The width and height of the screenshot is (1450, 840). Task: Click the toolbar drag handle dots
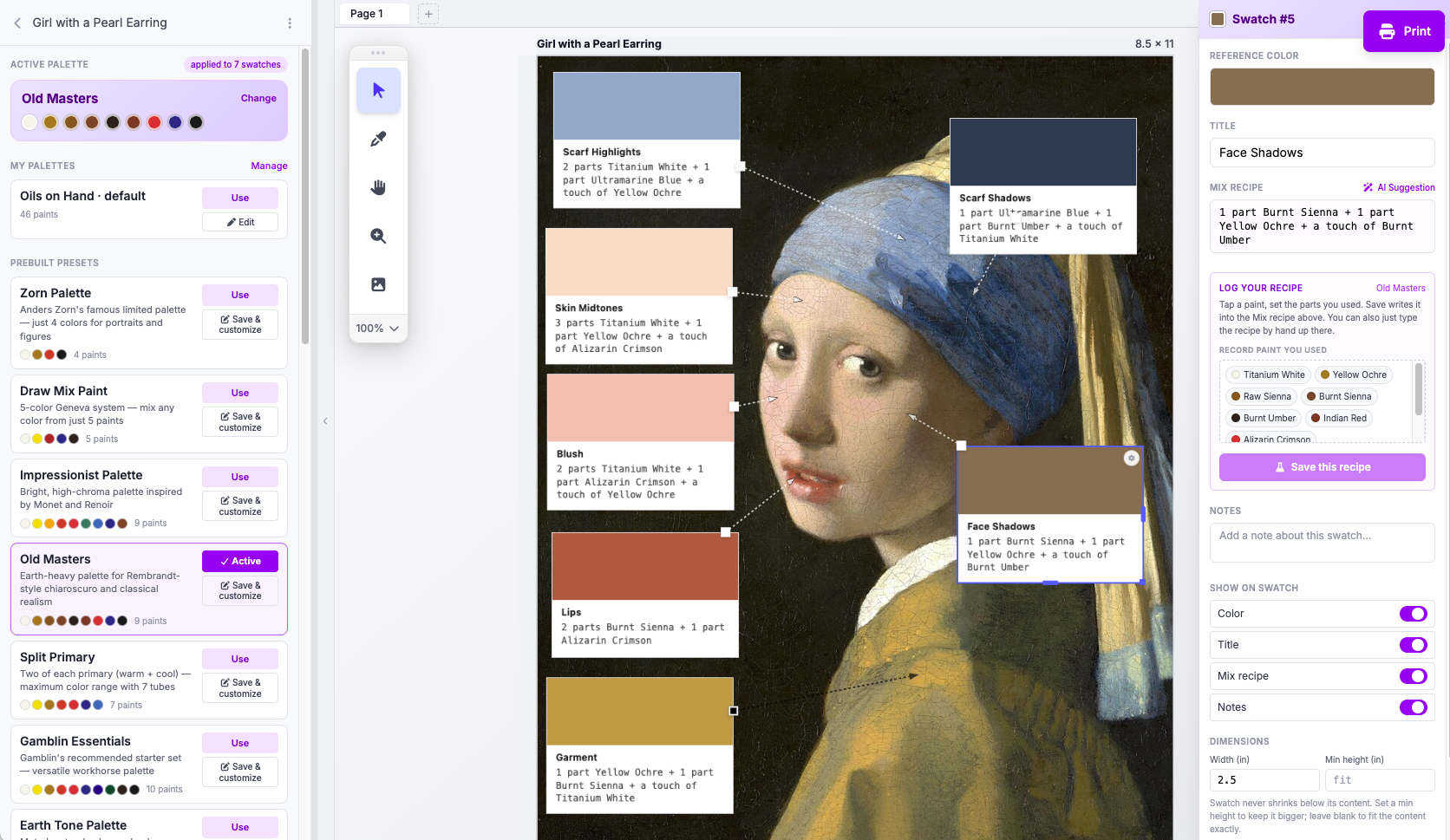point(378,53)
